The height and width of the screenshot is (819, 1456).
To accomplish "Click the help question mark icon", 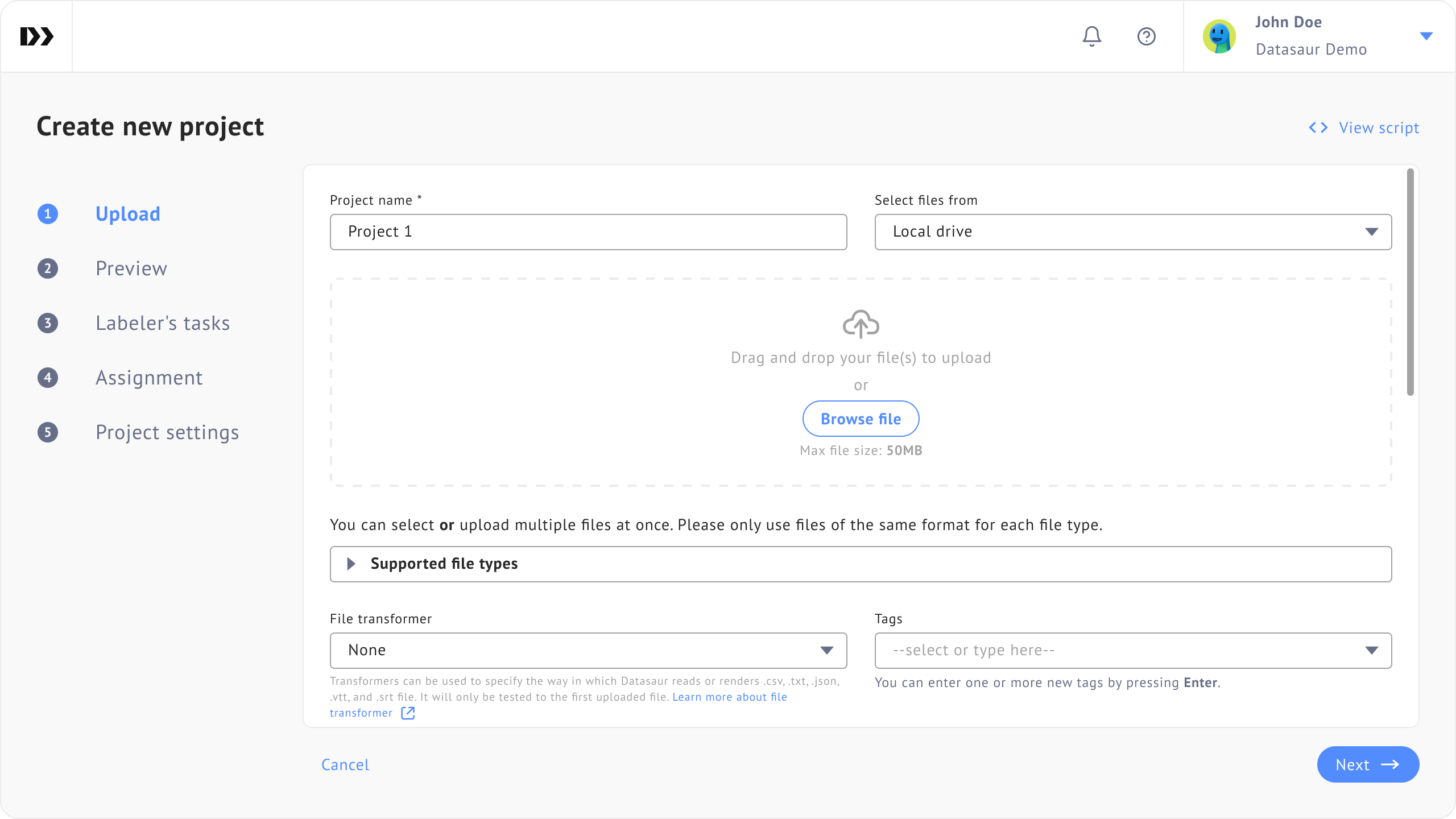I will 1146,36.
